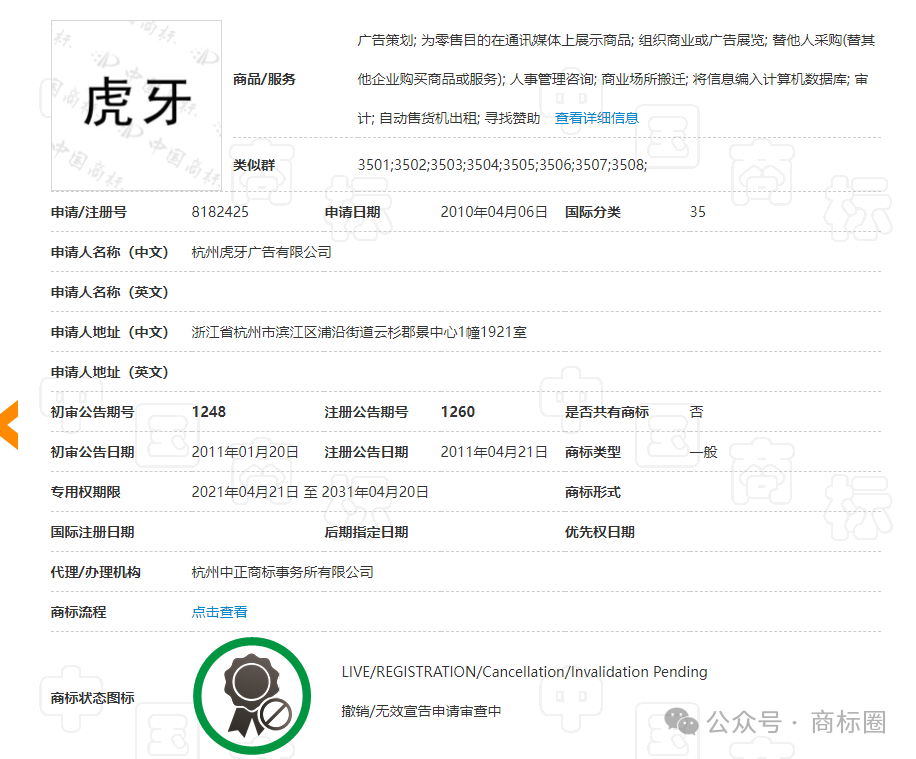Viewport: 916px width, 759px height.
Task: Click the 商品/服务 label
Action: [264, 79]
